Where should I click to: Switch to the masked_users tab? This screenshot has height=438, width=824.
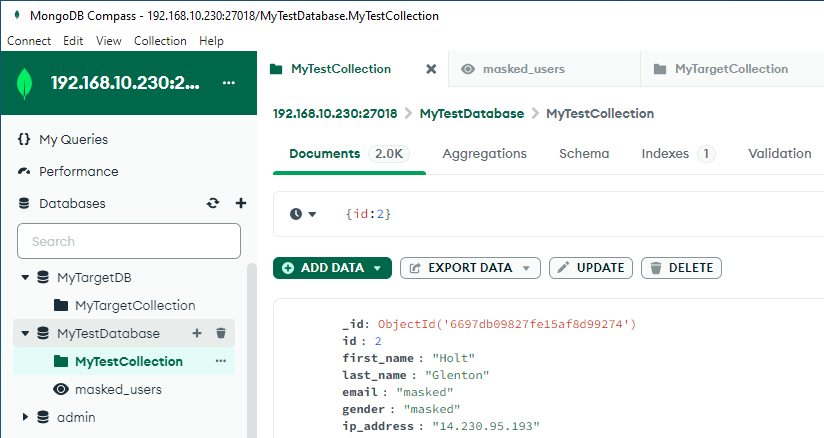coord(524,69)
